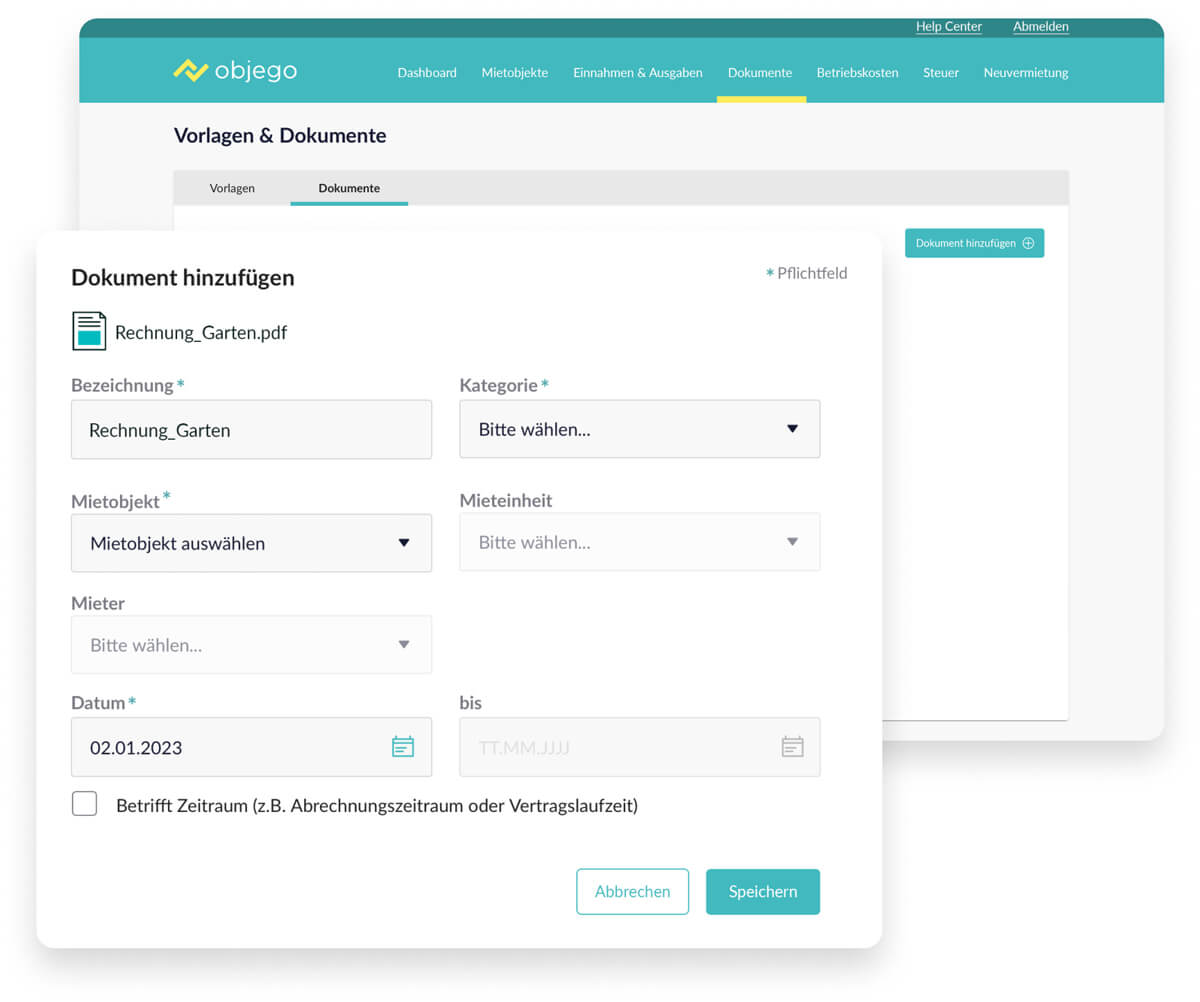Click the objego logo icon
1200x1002 pixels.
coord(190,70)
